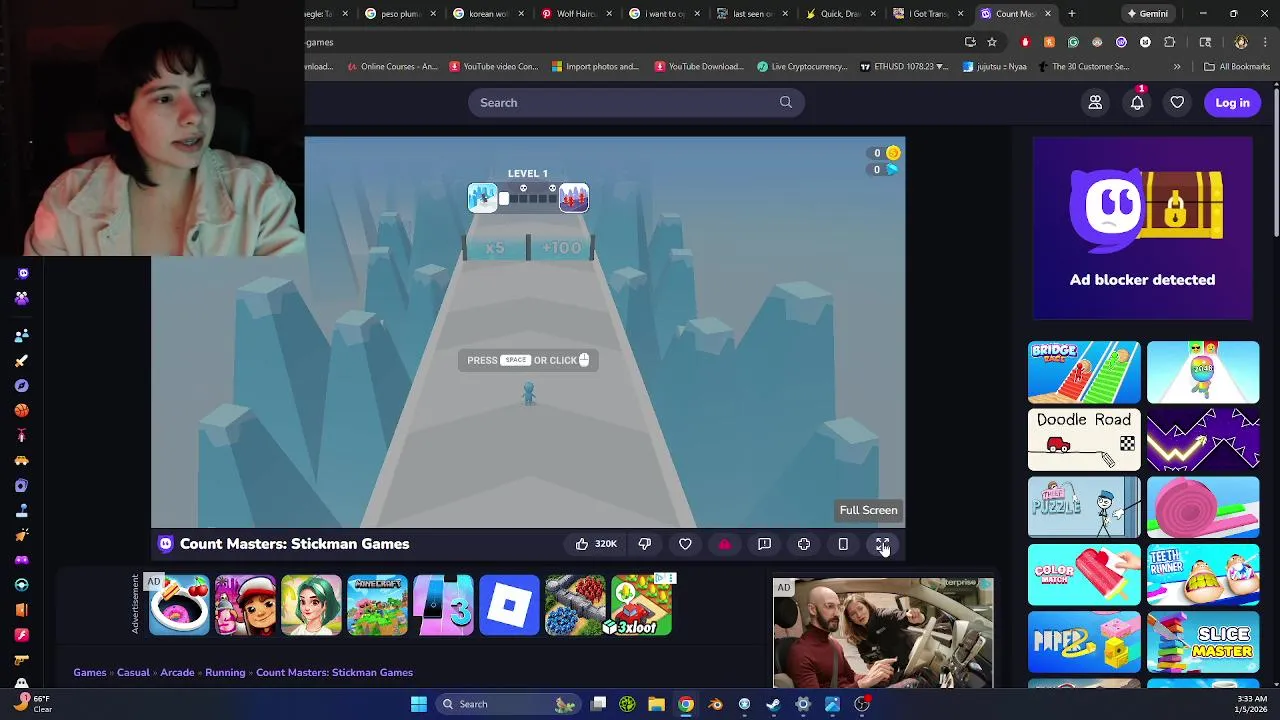Open the Games breadcrumb link

coord(90,673)
